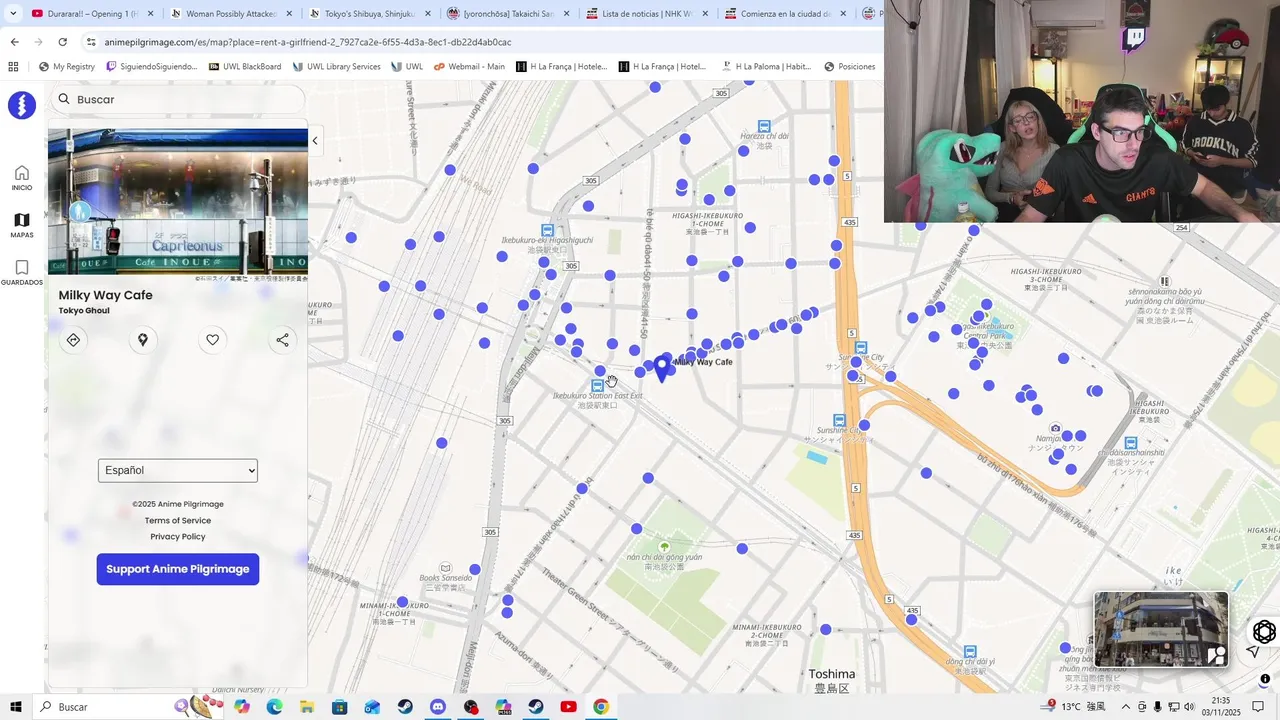Image resolution: width=1280 pixels, height=720 pixels.
Task: Click the Buscar search field in sidebar
Action: click(178, 99)
